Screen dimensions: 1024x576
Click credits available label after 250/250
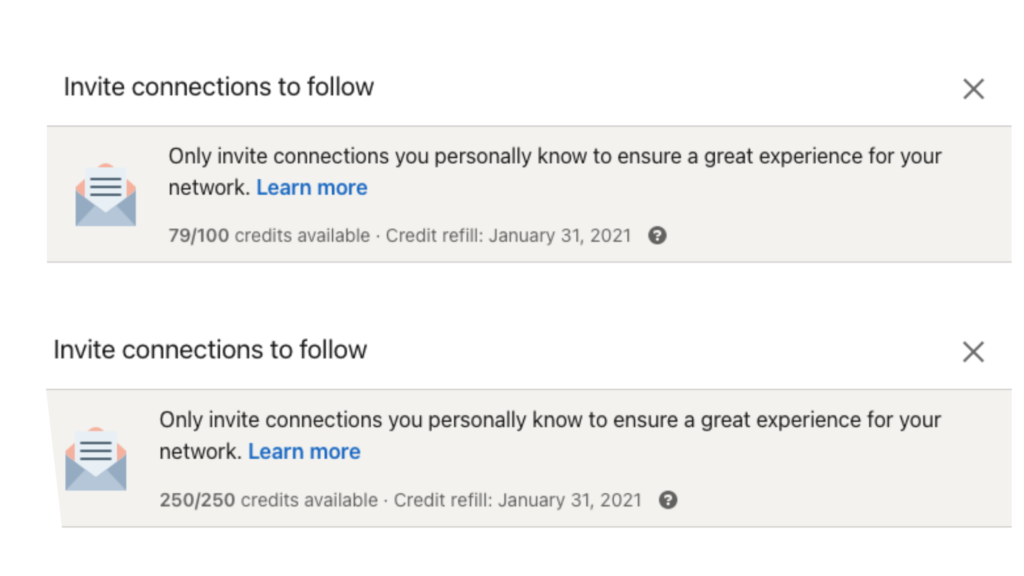pyautogui.click(x=310, y=500)
